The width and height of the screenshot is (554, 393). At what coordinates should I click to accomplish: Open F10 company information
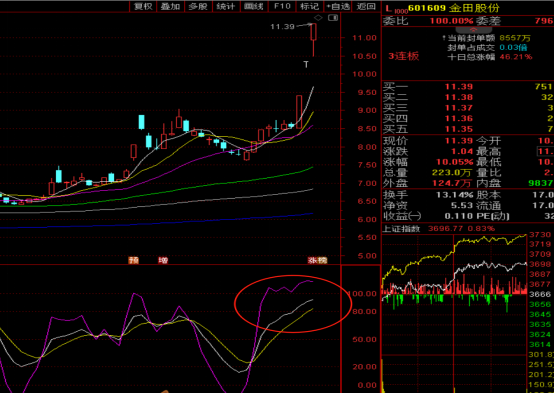pyautogui.click(x=282, y=6)
